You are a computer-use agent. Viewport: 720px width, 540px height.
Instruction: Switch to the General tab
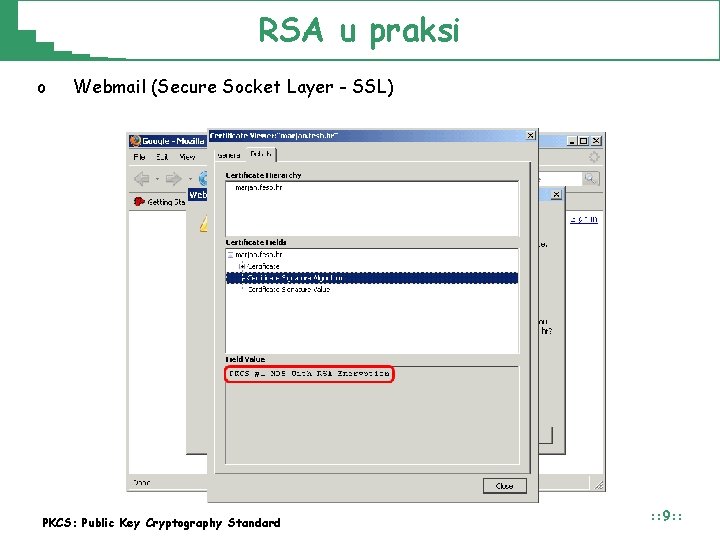[x=229, y=155]
